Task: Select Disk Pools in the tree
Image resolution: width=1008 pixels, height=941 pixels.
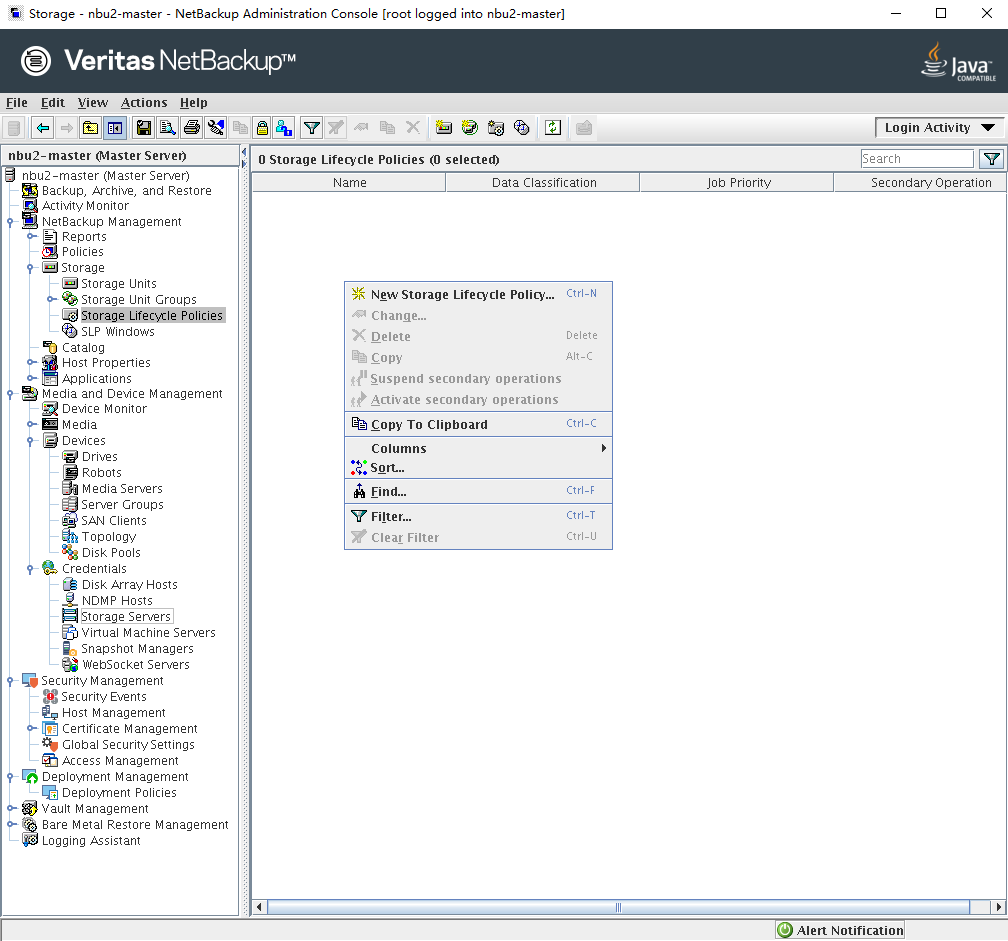Action: 111,553
